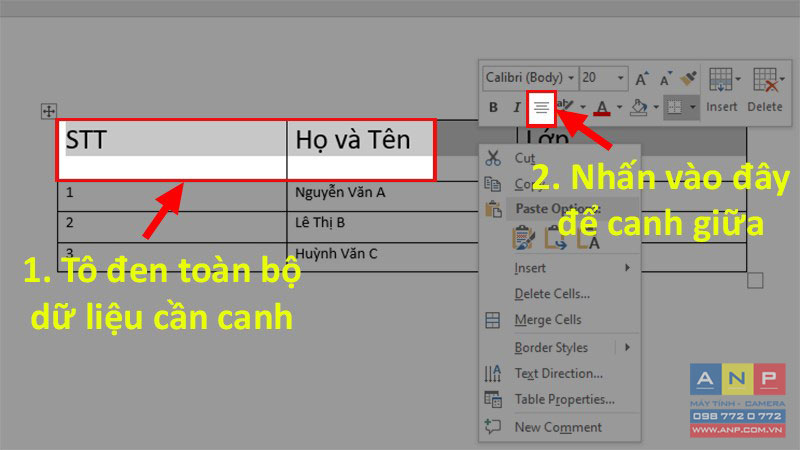Screen dimensions: 800x450
Task: Choose Table Properties... from context menu
Action: click(560, 399)
